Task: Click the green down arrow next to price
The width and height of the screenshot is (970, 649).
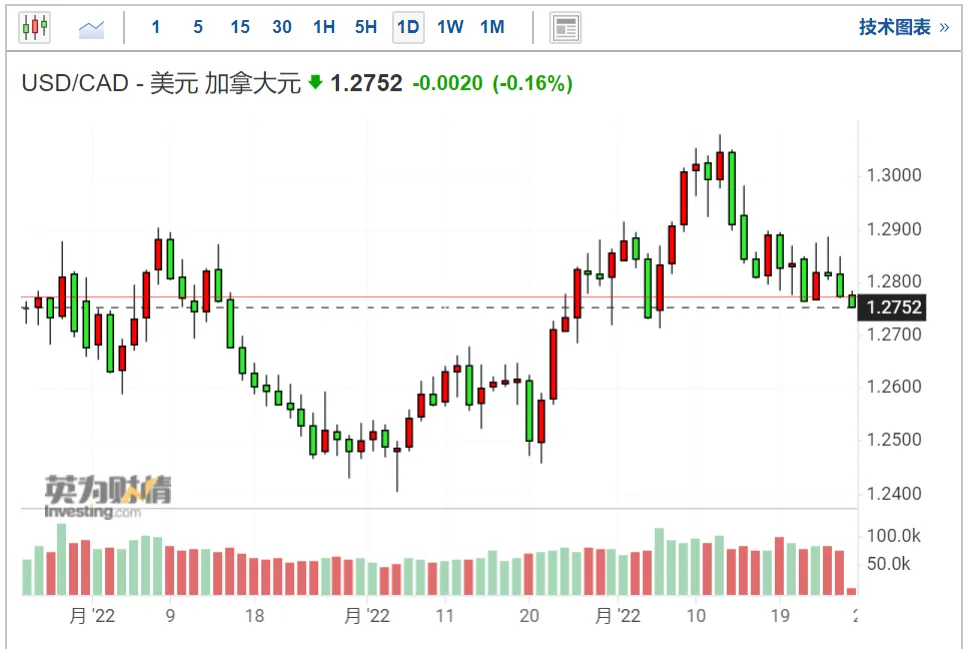Action: [315, 82]
